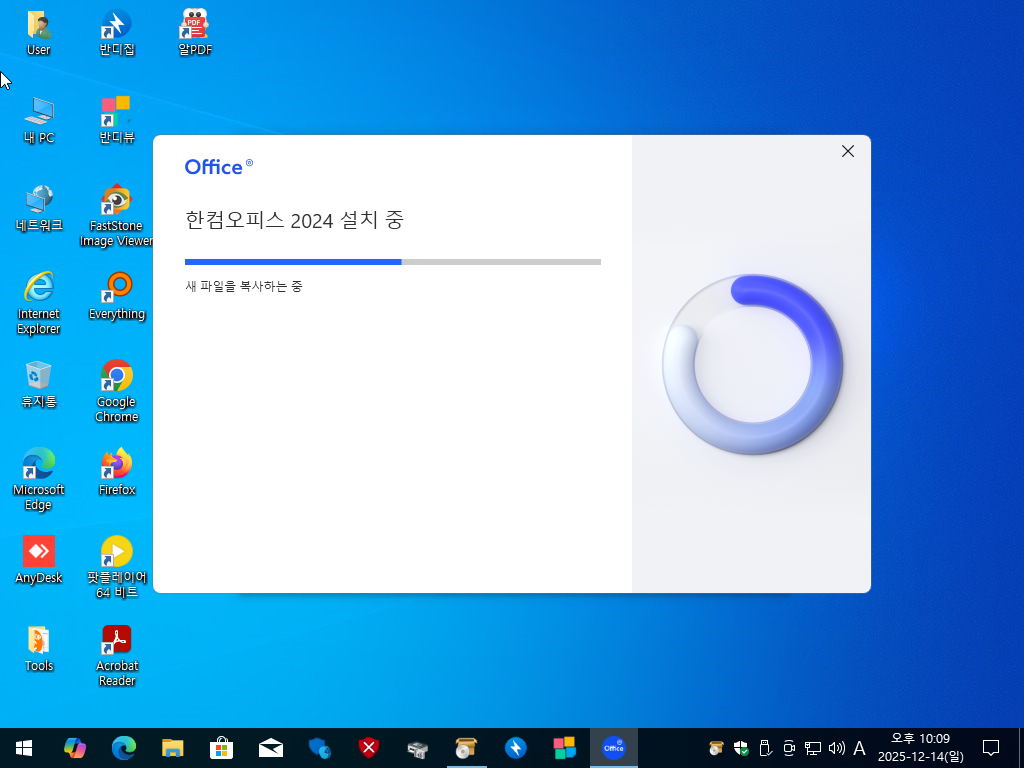Open Windows Security tray icon
Screen dimensions: 1024x768
click(x=741, y=748)
